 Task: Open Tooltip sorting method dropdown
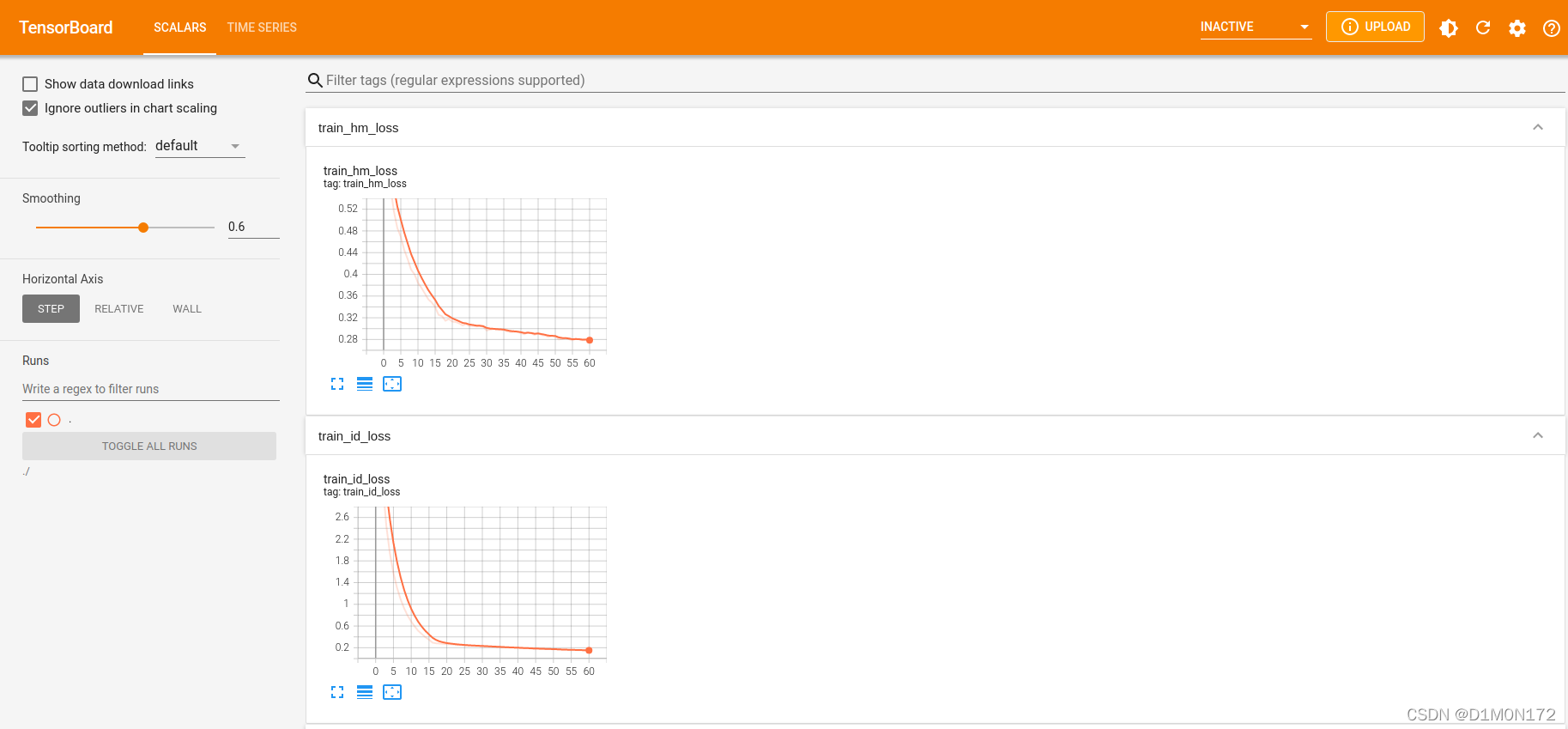[200, 146]
